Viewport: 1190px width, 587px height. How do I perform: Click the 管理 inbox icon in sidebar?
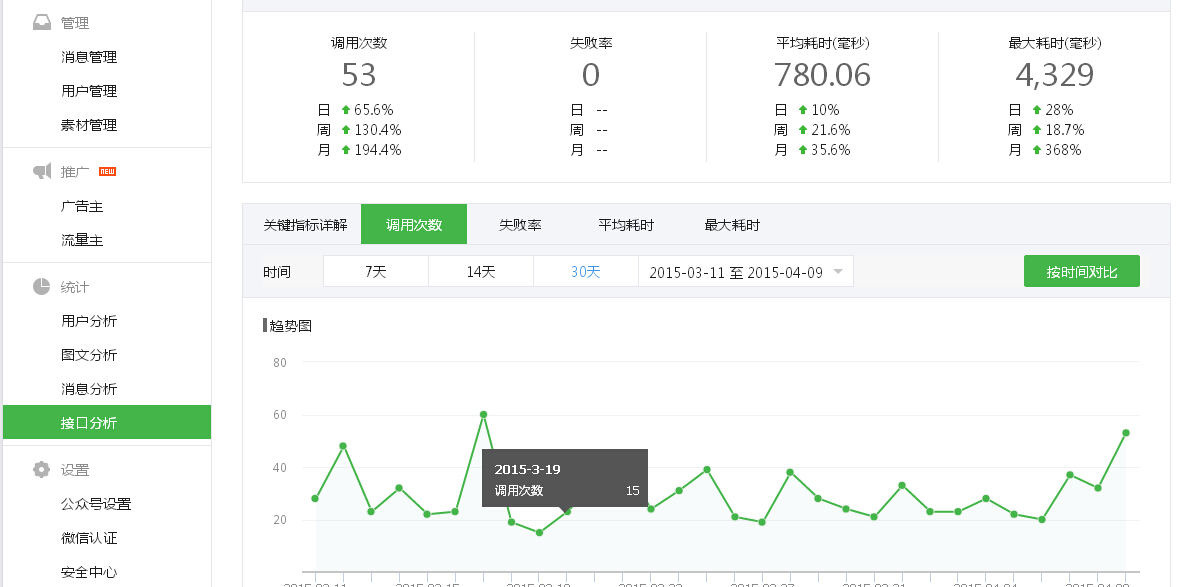tap(42, 23)
